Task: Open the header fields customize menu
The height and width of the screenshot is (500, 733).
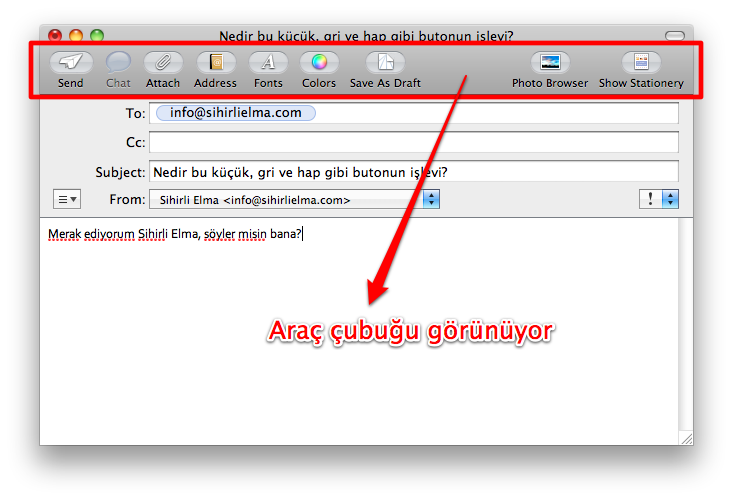Action: tap(67, 199)
